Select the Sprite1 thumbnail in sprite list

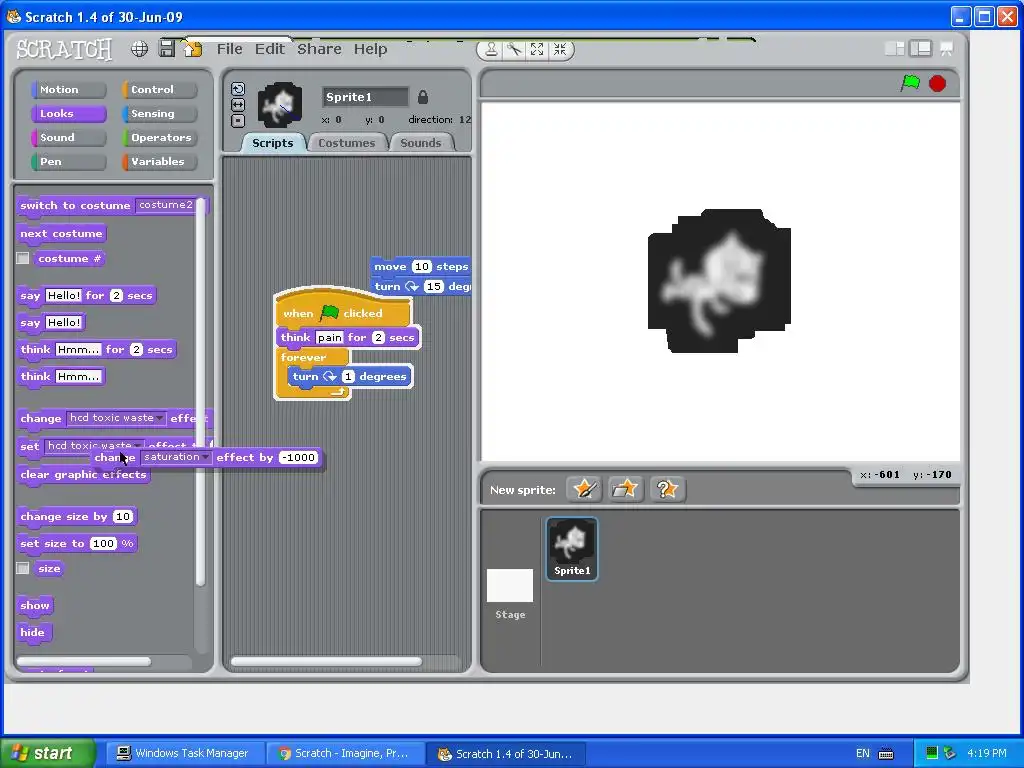(572, 549)
